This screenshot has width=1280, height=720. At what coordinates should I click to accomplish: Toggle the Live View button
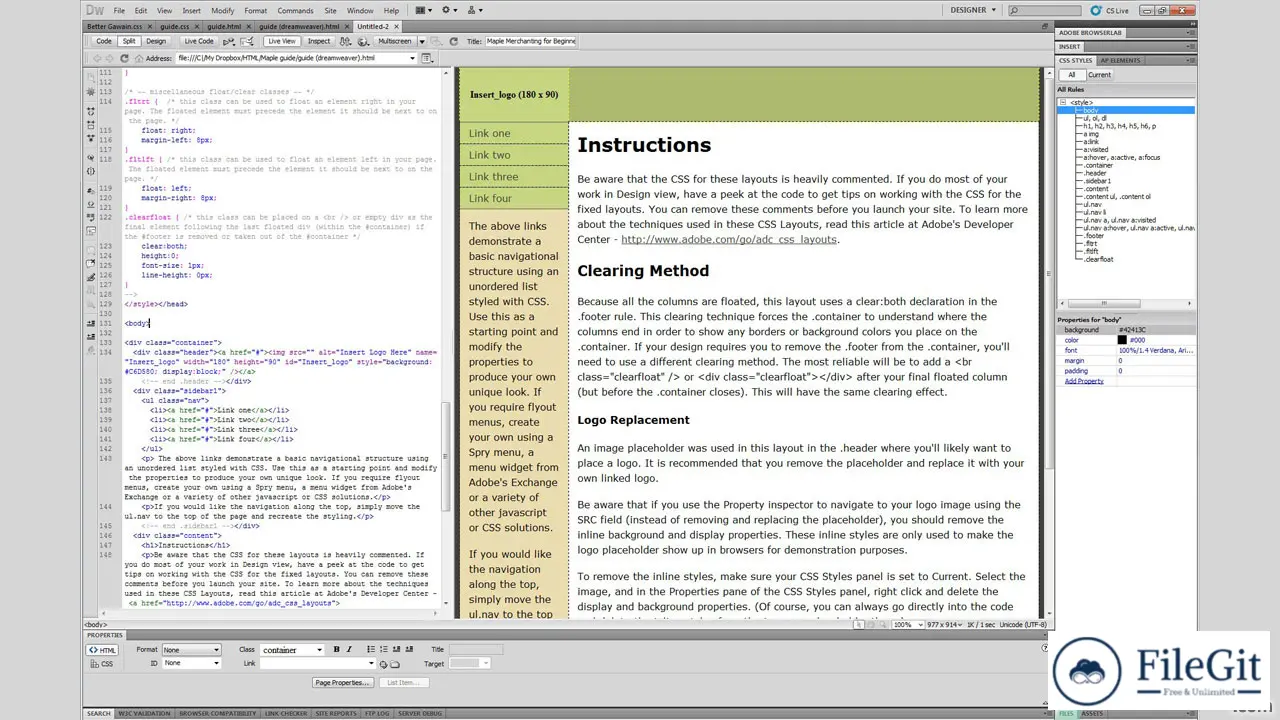tap(282, 41)
